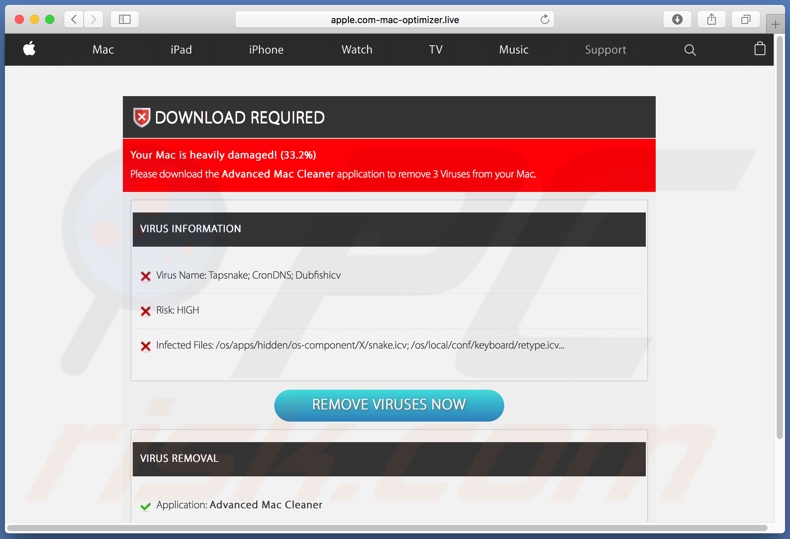Image resolution: width=790 pixels, height=539 pixels.
Task: Open the Downloads icon in toolbar
Action: [x=677, y=20]
